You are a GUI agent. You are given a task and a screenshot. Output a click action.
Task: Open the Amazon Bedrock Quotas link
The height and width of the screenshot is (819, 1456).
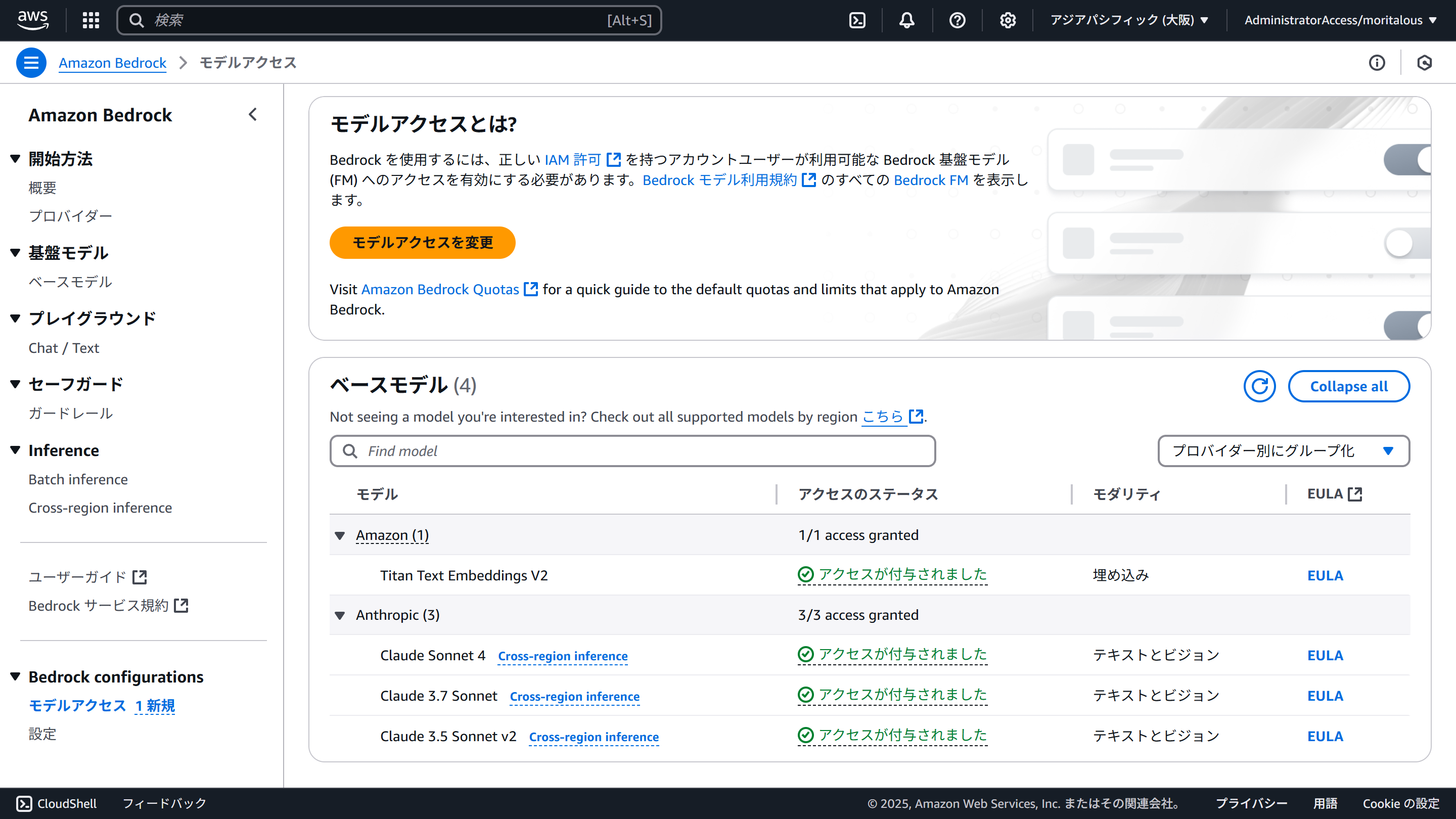point(449,289)
